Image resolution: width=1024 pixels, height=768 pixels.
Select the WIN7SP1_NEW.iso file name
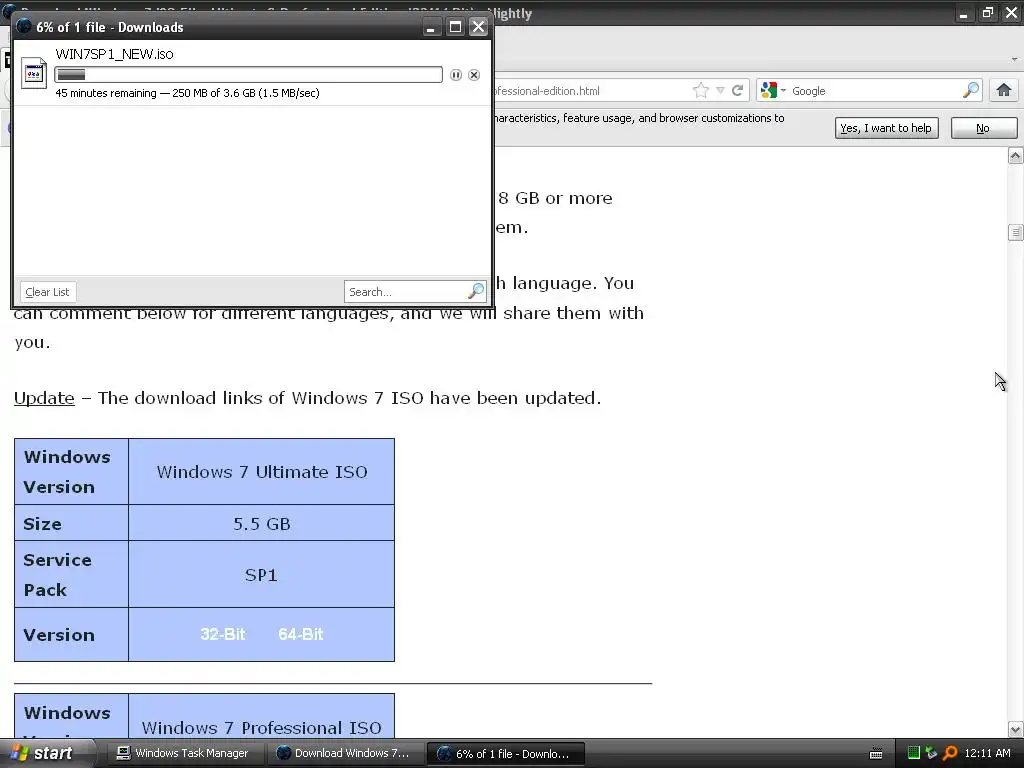[114, 54]
